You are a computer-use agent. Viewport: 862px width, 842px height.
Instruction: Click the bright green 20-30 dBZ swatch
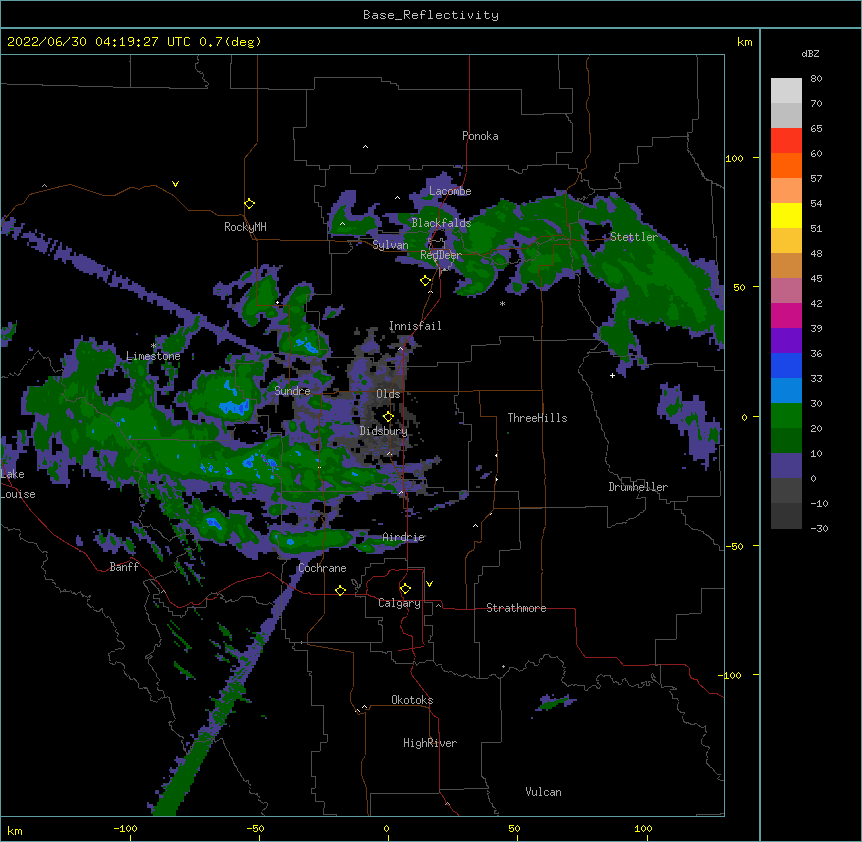tap(786, 416)
